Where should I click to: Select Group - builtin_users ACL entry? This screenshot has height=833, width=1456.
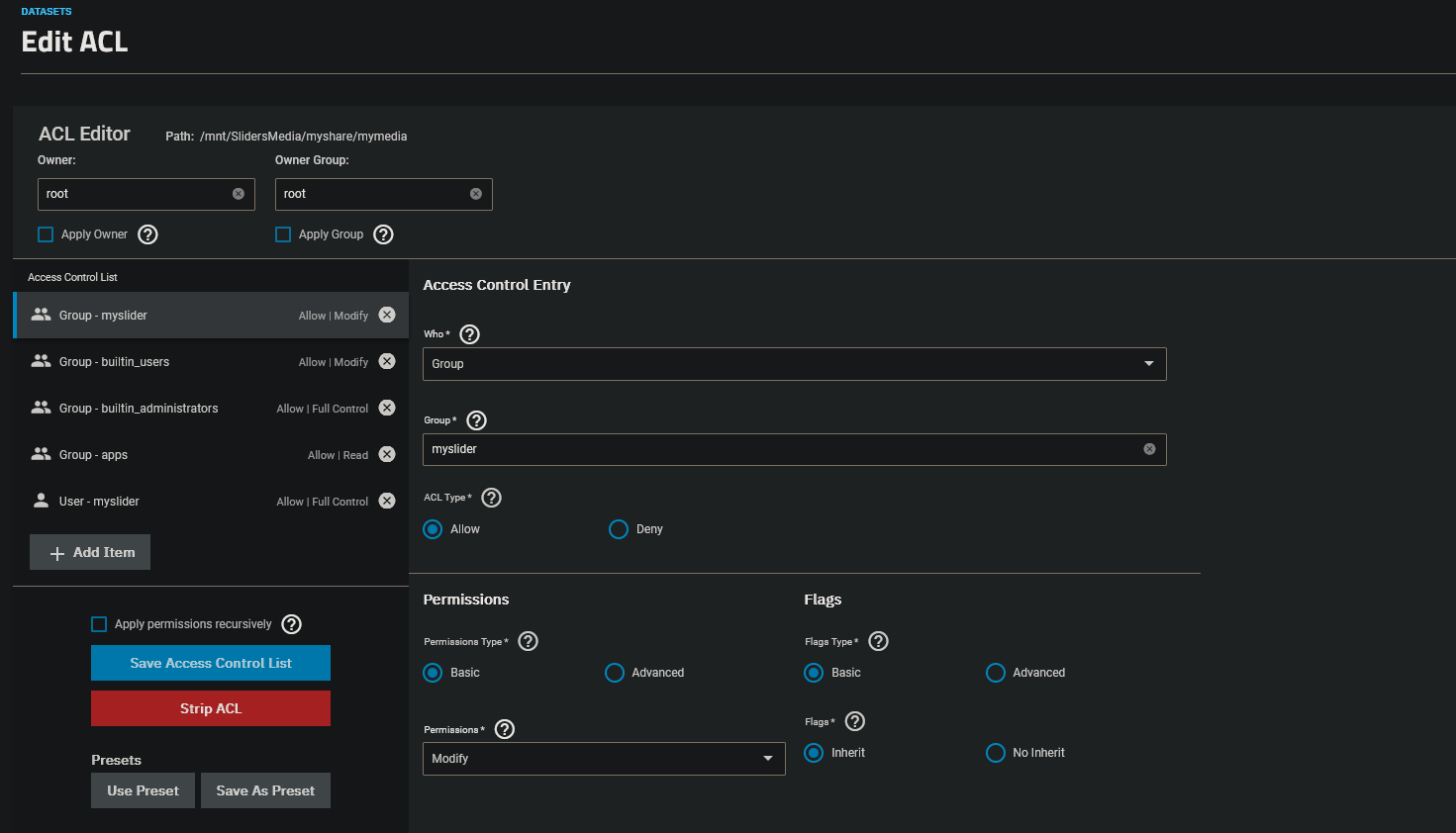[211, 361]
